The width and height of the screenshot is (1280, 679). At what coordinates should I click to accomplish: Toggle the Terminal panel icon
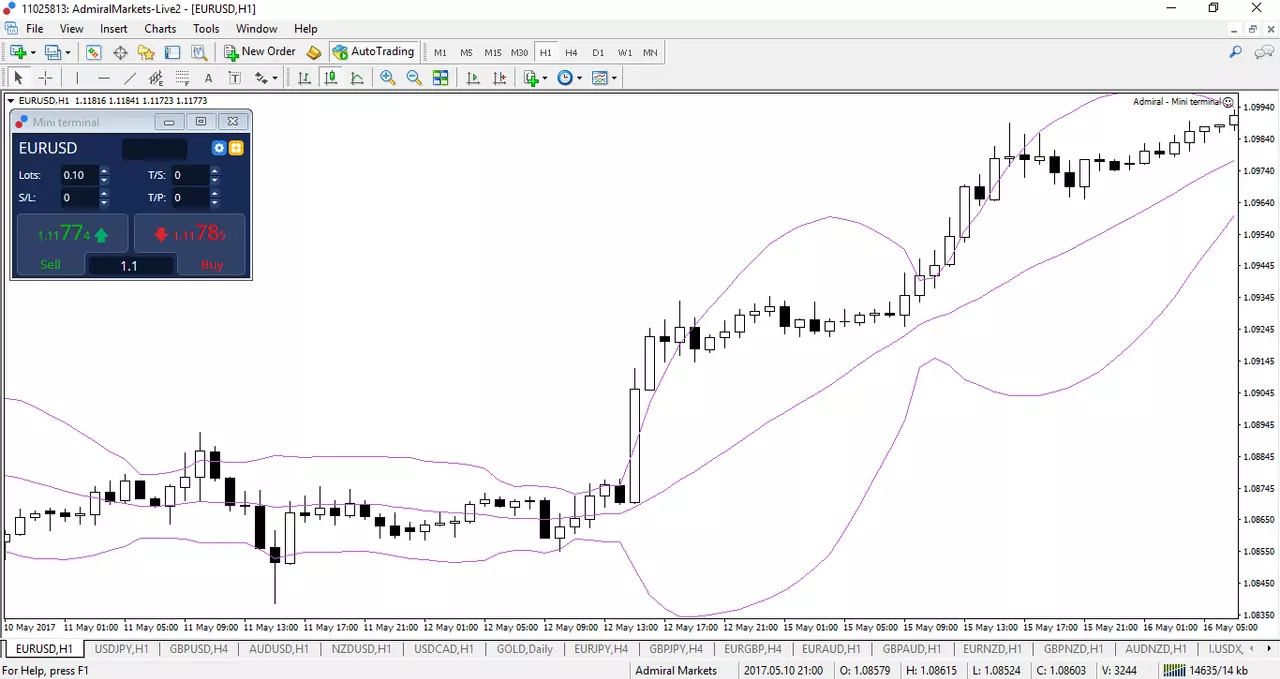point(172,52)
